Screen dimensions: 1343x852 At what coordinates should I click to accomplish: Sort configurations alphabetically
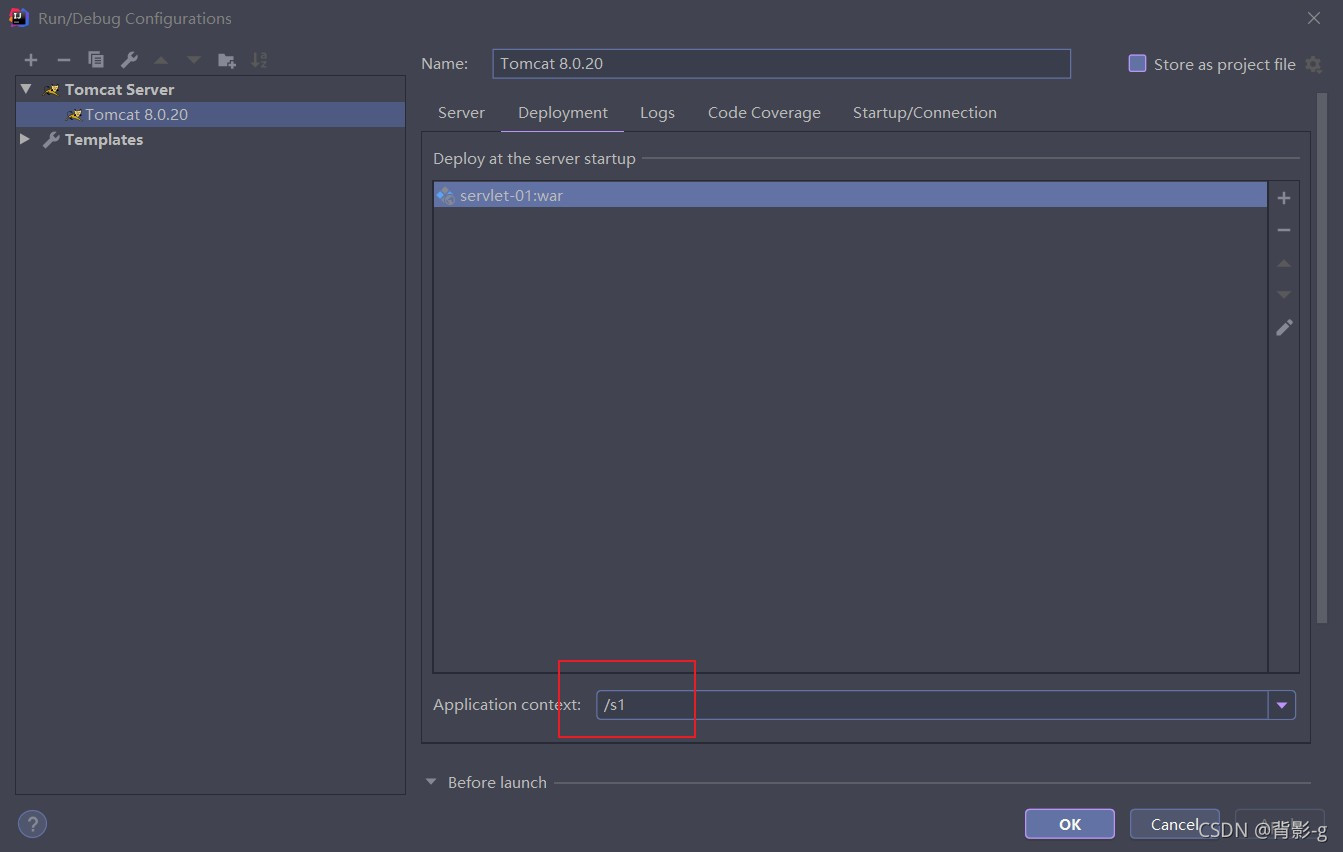(259, 60)
